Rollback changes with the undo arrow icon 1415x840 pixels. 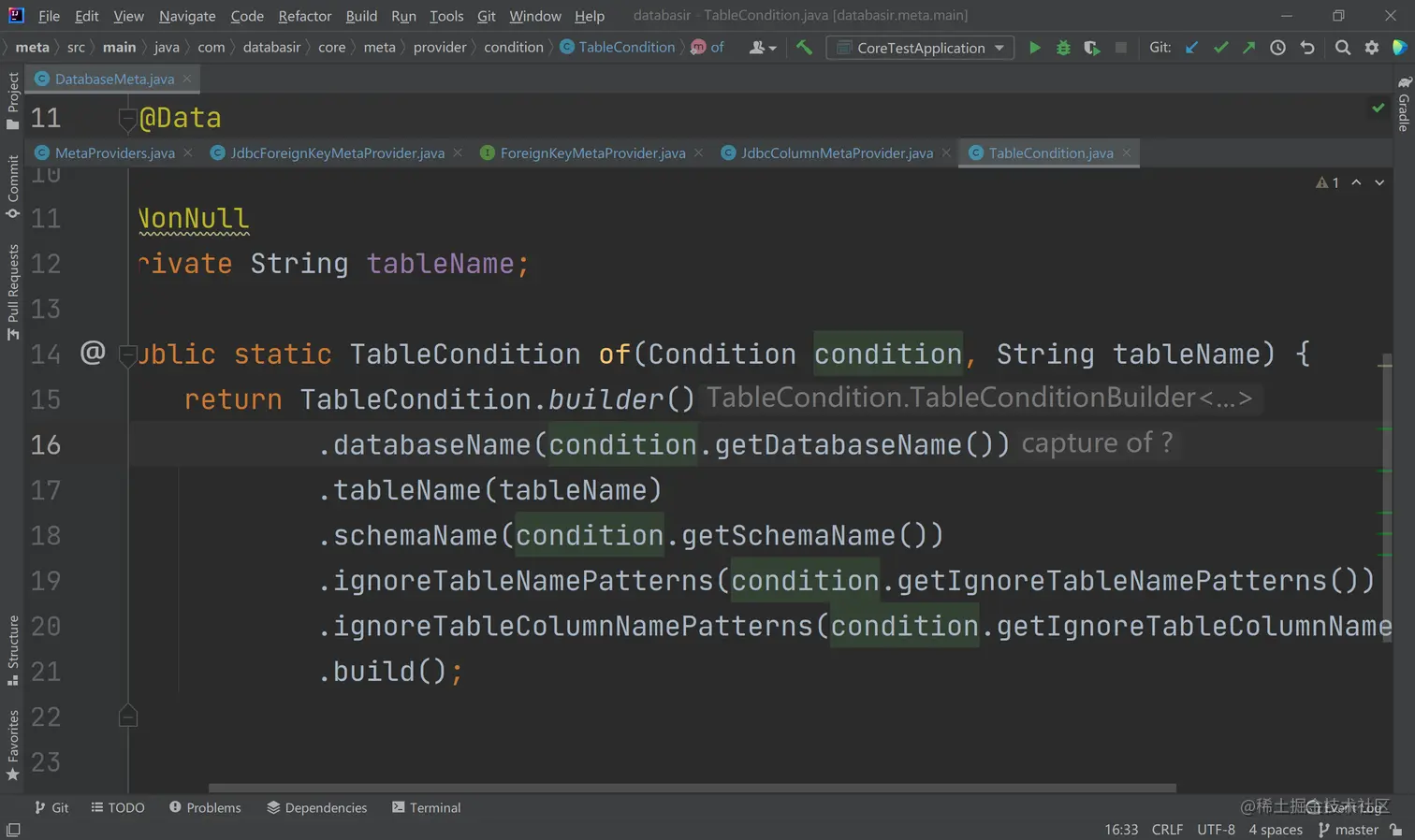[x=1307, y=48]
